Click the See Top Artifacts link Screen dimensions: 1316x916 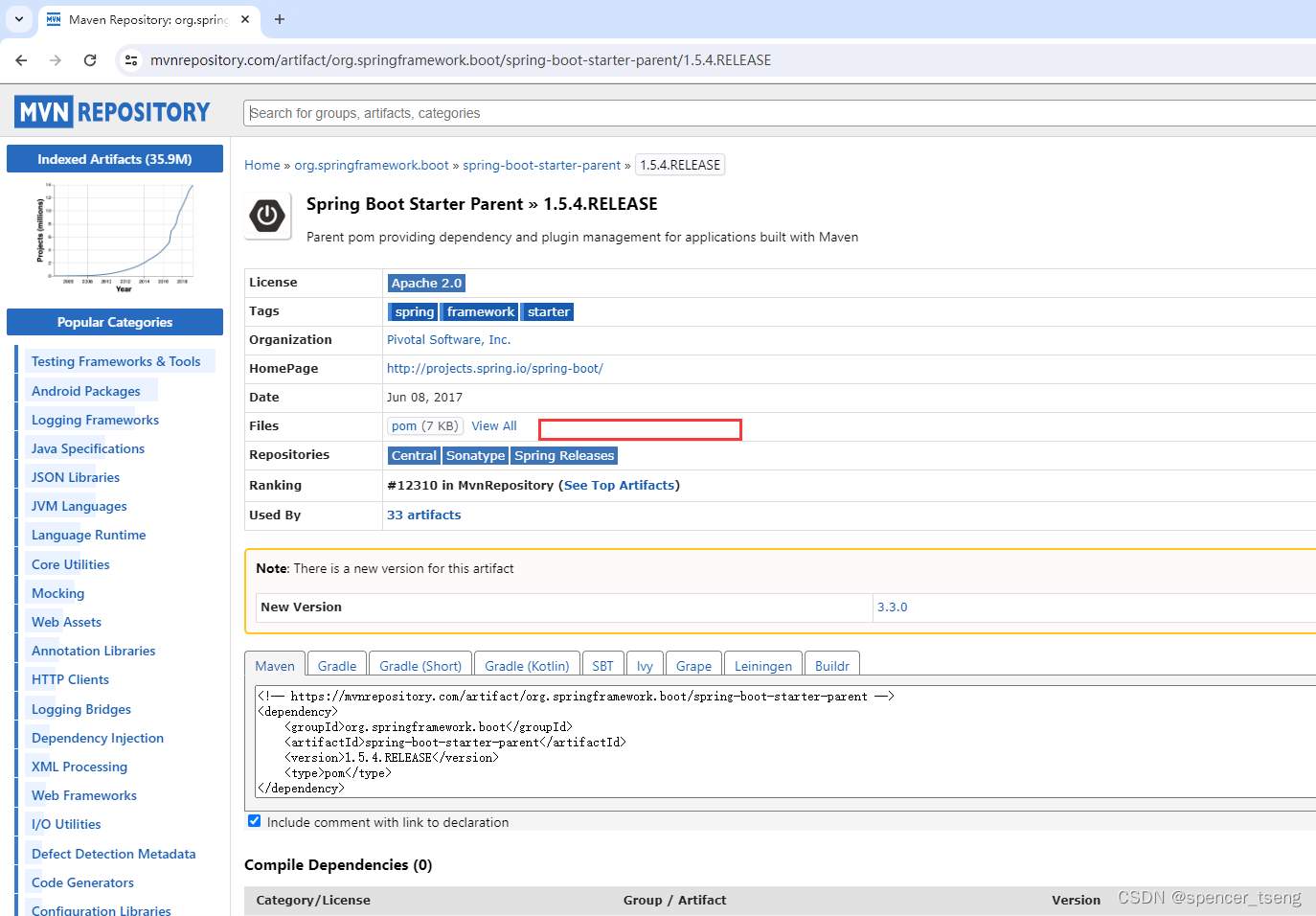click(x=620, y=486)
